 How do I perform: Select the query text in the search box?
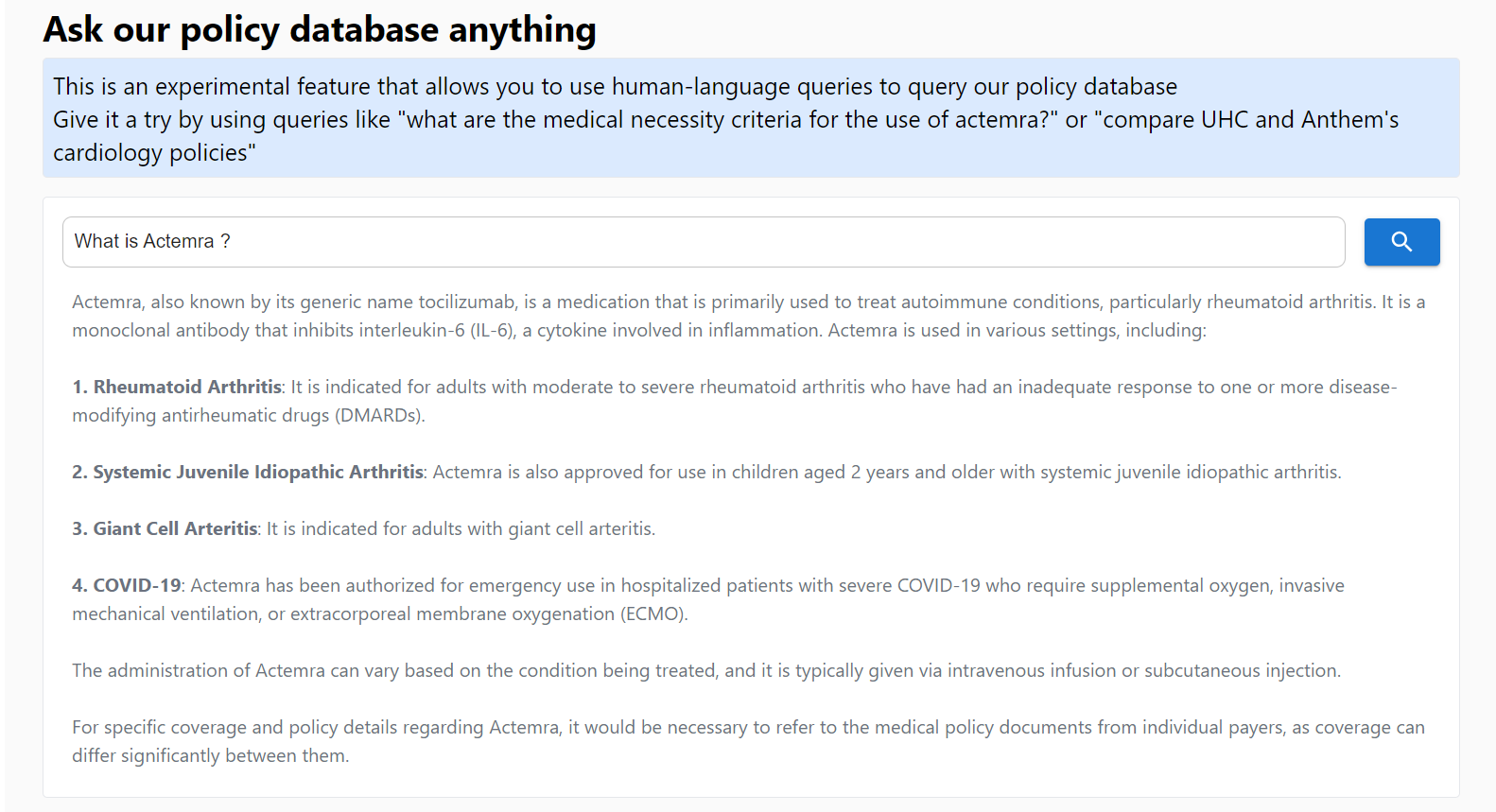coord(152,241)
